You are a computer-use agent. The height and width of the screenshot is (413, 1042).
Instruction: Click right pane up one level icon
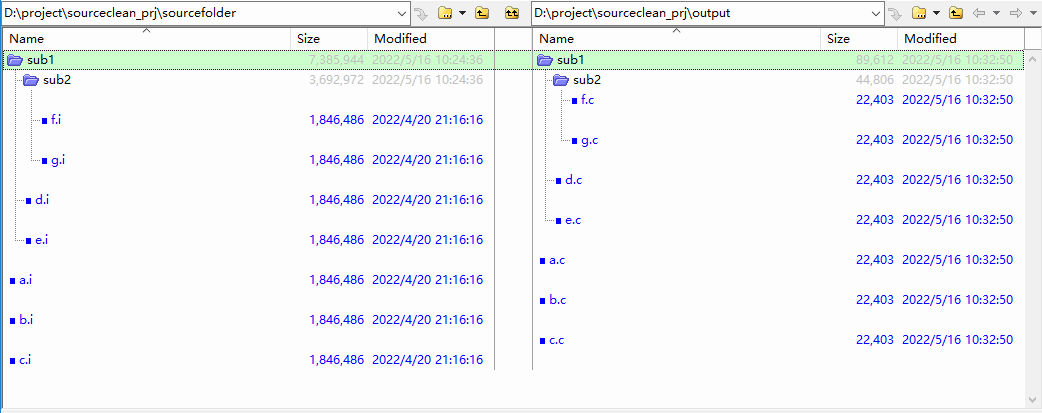pos(955,14)
